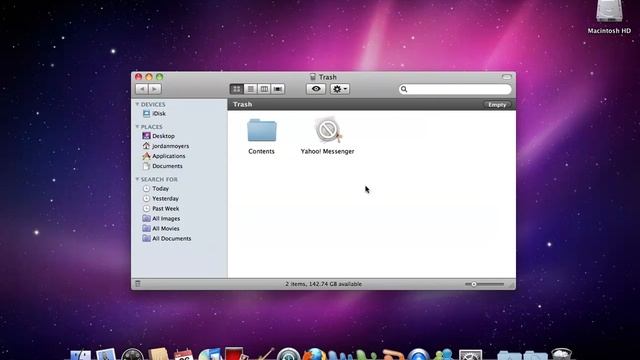Screen dimensions: 640x360
Task: Open Time Machine from the Dock
Action: click(x=289, y=354)
